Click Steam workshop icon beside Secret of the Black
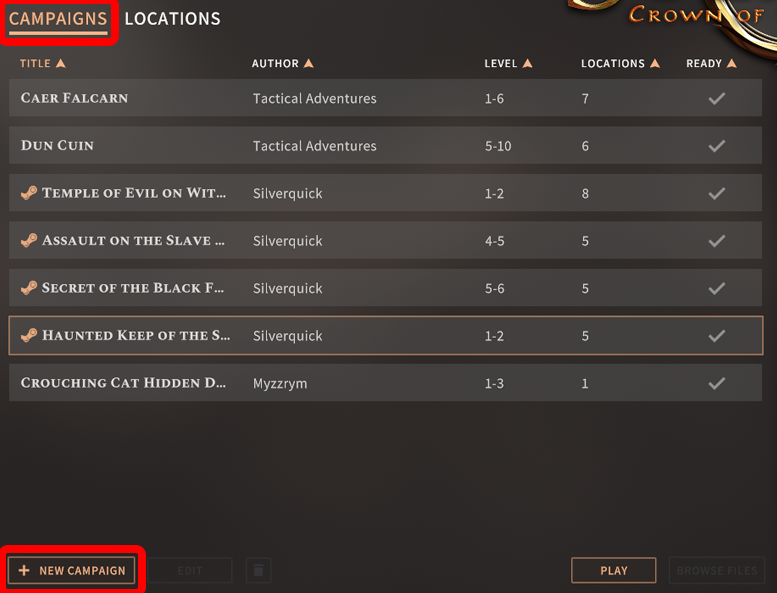This screenshot has height=593, width=777. [x=29, y=287]
